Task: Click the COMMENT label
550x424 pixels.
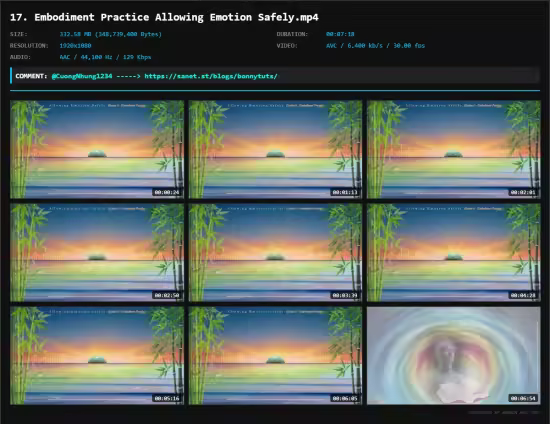Action: point(31,76)
